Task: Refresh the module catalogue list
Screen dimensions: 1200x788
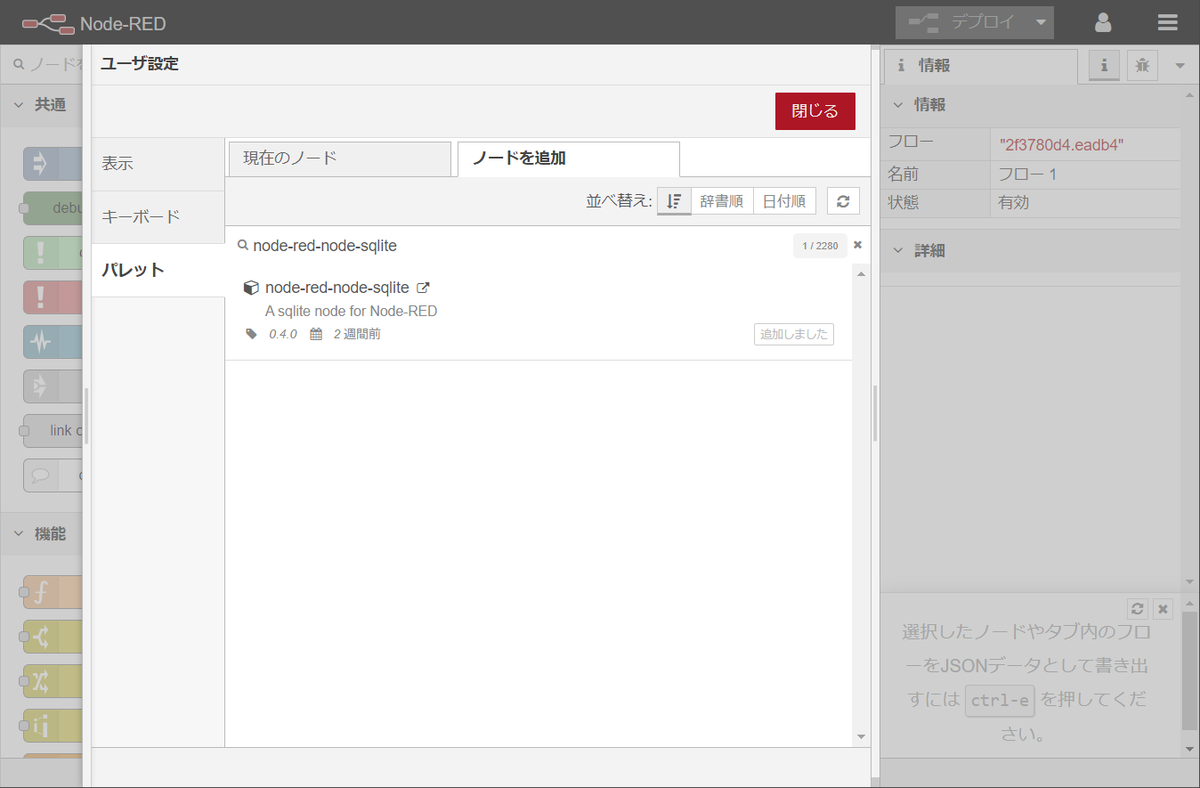Action: [843, 201]
